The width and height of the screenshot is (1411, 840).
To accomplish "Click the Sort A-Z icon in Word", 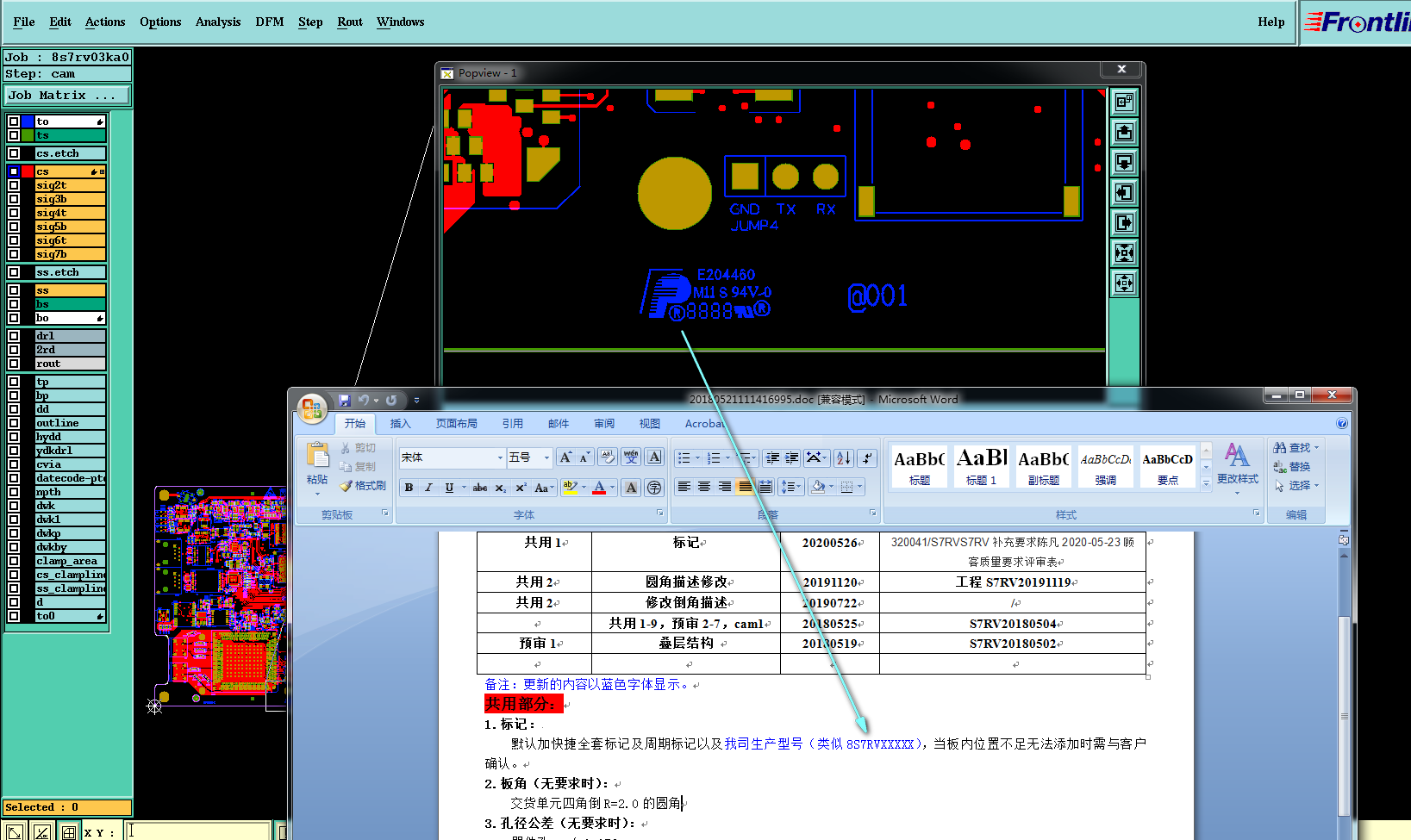I will click(844, 457).
